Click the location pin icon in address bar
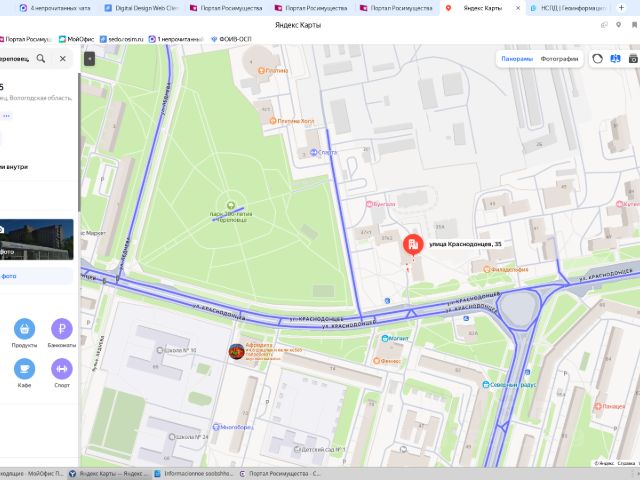 619,25
